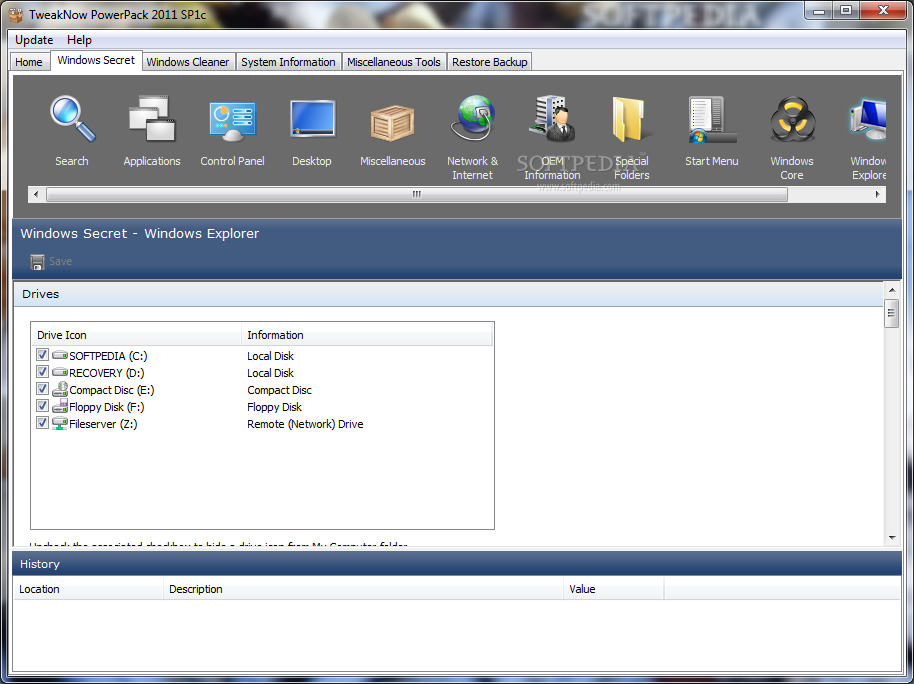This screenshot has height=684, width=914.
Task: Open the Start Menu icon
Action: [x=712, y=120]
